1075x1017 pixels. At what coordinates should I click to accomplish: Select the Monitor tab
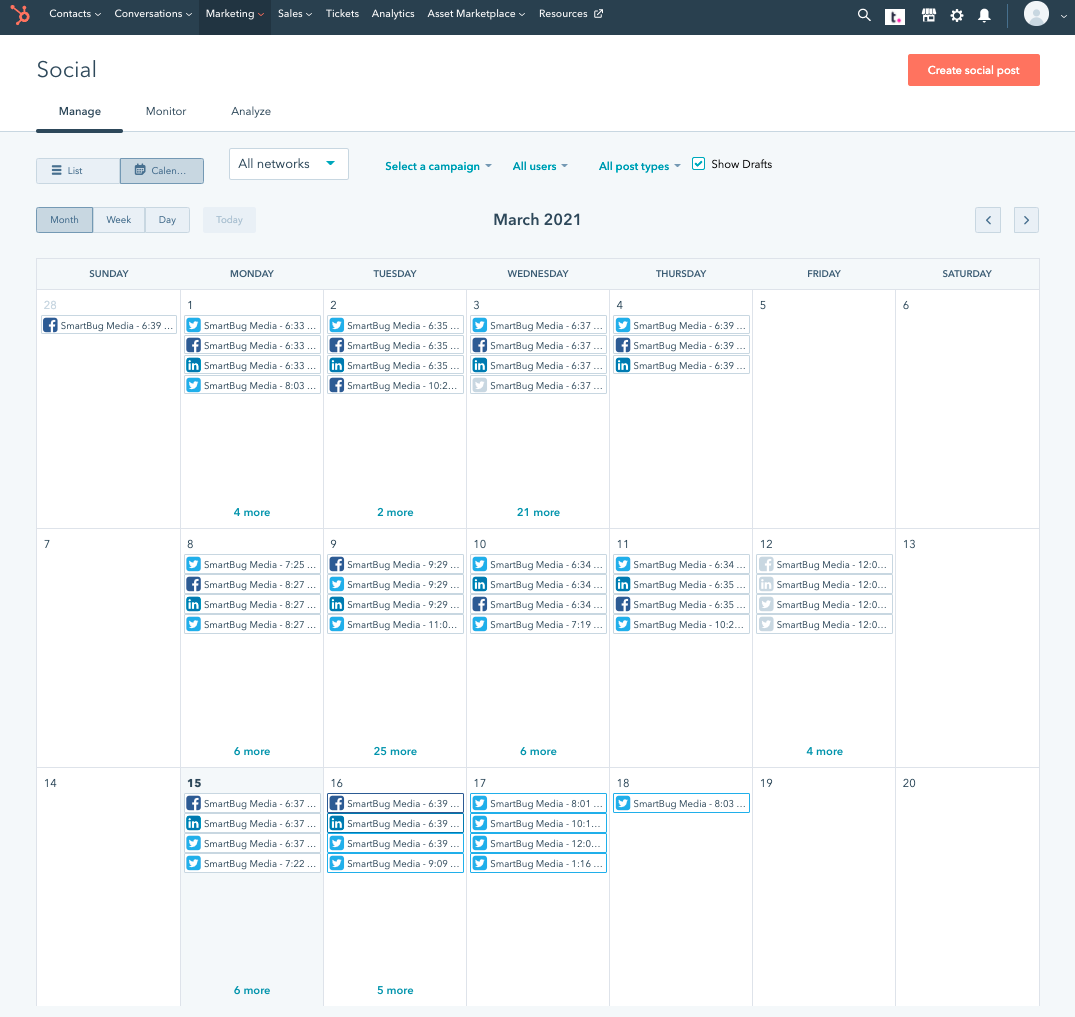(x=166, y=111)
